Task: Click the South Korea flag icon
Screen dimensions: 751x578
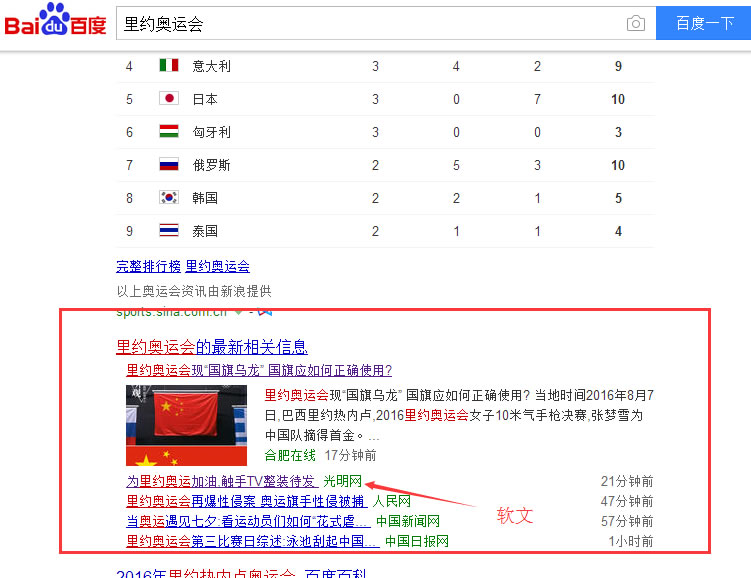Action: [x=169, y=197]
